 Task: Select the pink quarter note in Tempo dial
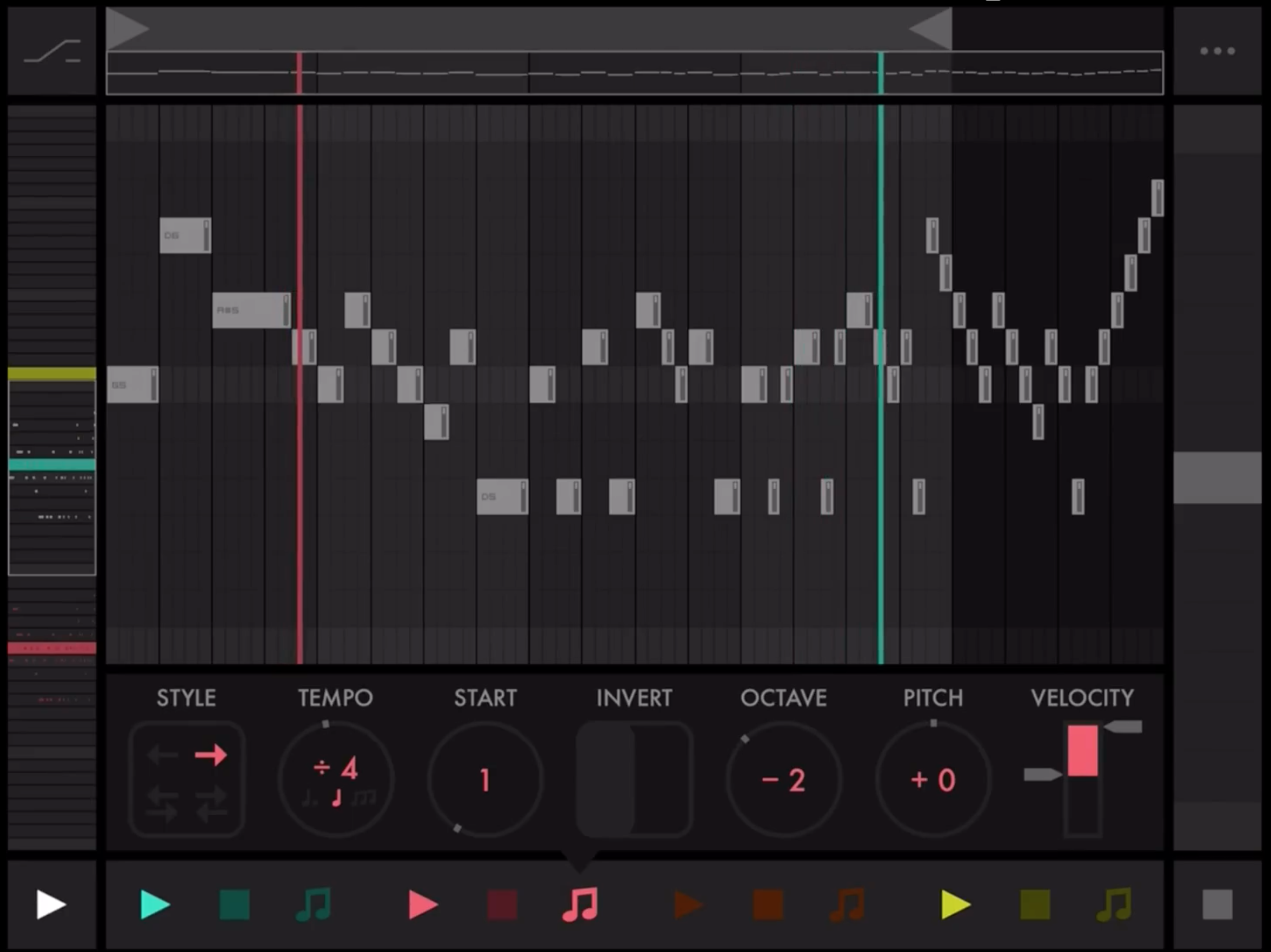(337, 797)
